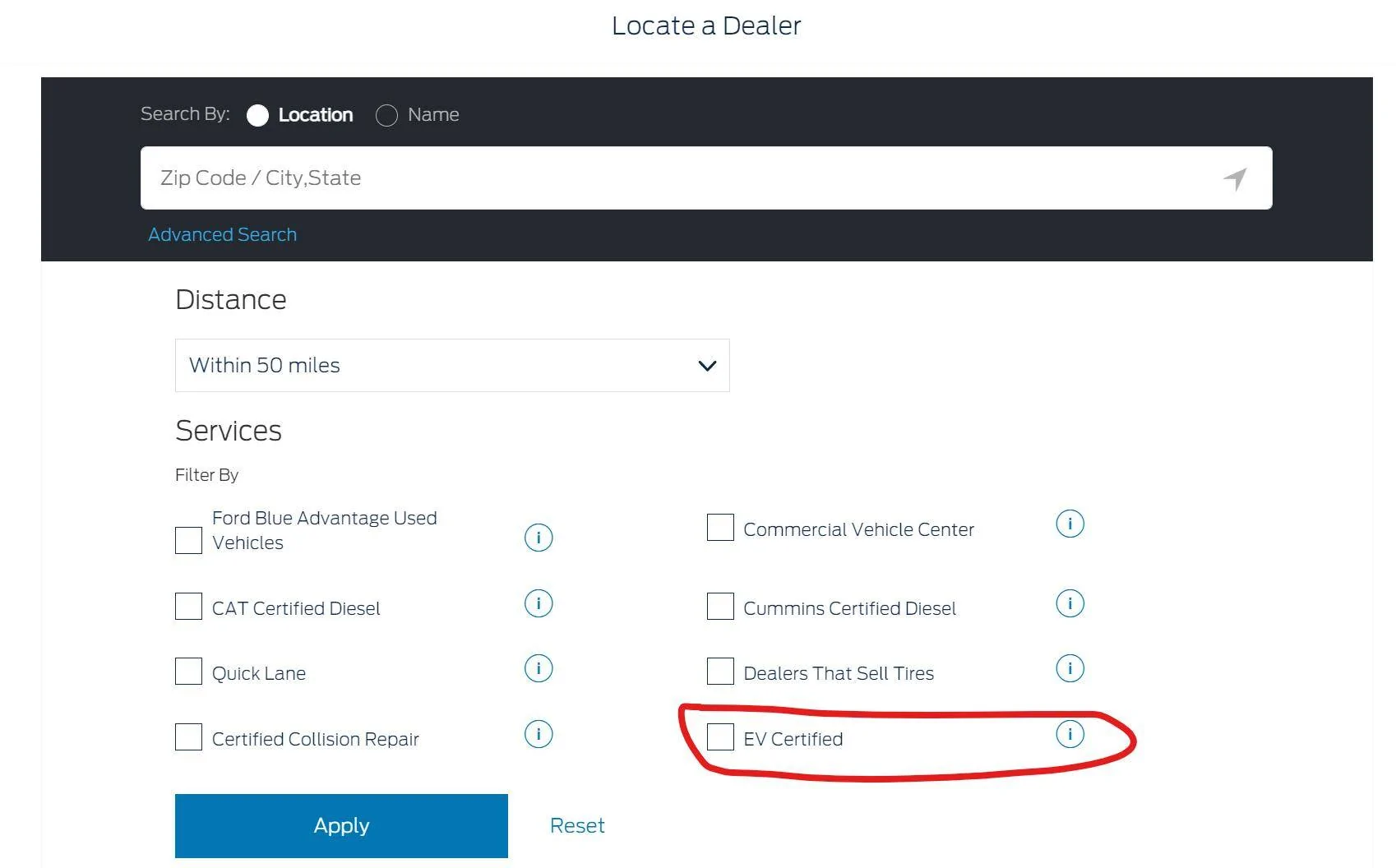
Task: Enable the Quick Lane filter checkbox
Action: (x=188, y=671)
